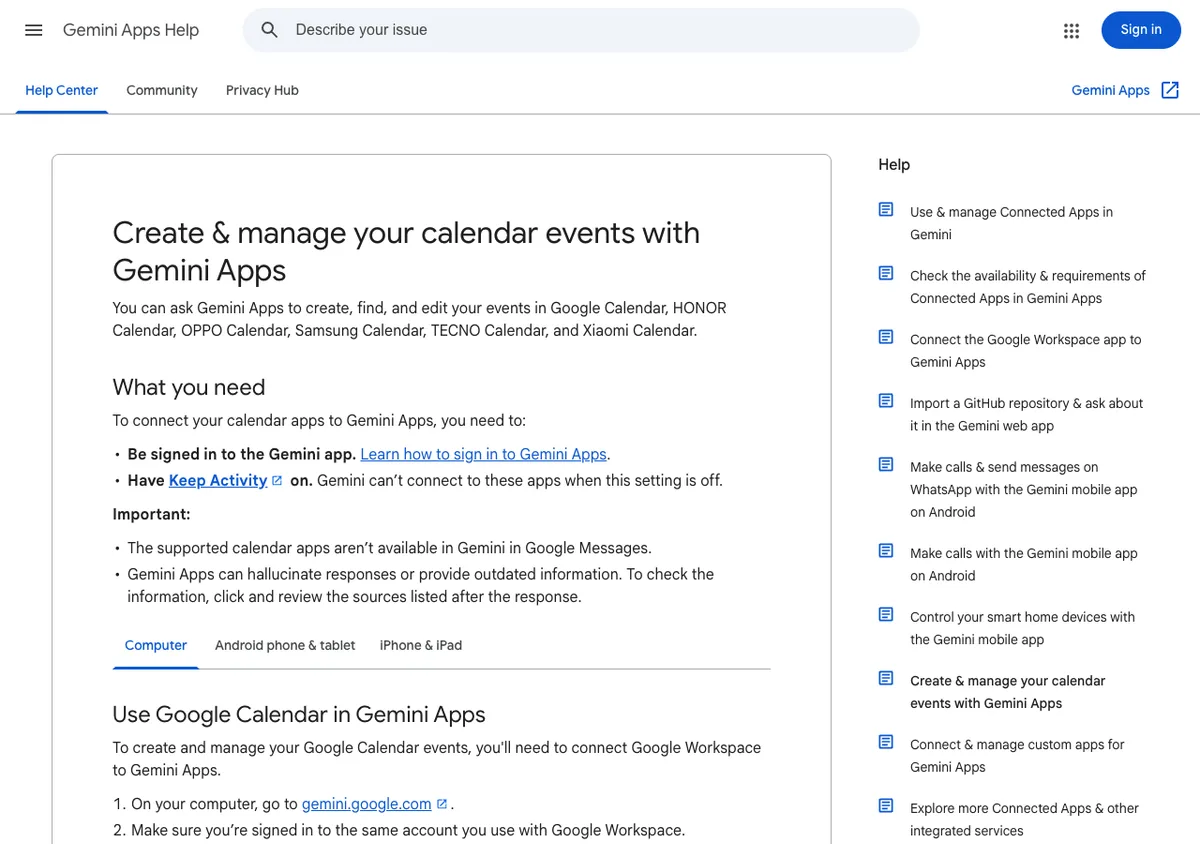
Task: Click the Gemini Apps external-link icon
Action: pyautogui.click(x=1170, y=90)
